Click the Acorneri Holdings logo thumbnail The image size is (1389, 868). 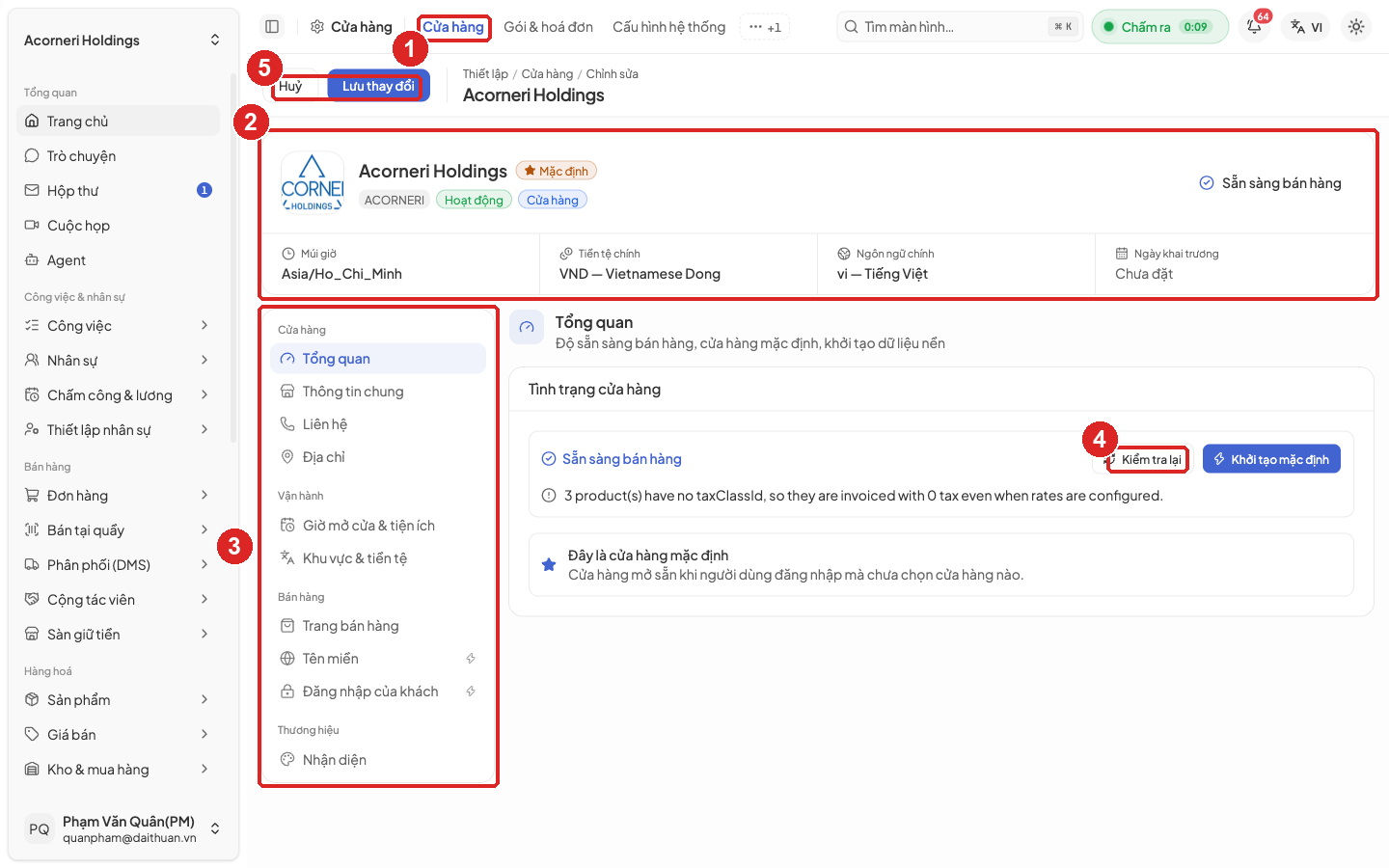click(x=313, y=182)
